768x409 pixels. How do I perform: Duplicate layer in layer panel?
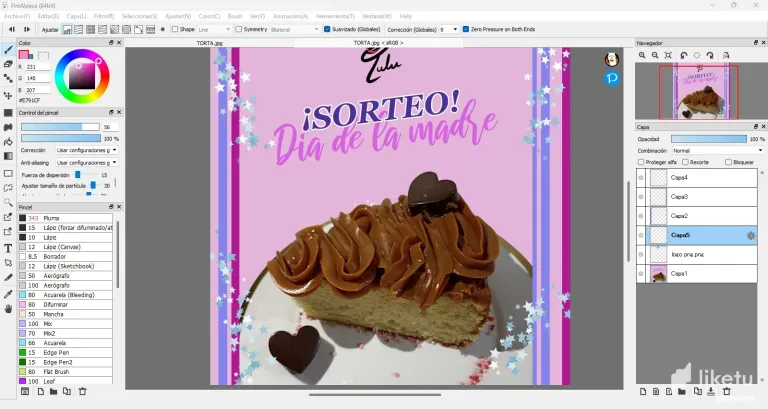698,391
